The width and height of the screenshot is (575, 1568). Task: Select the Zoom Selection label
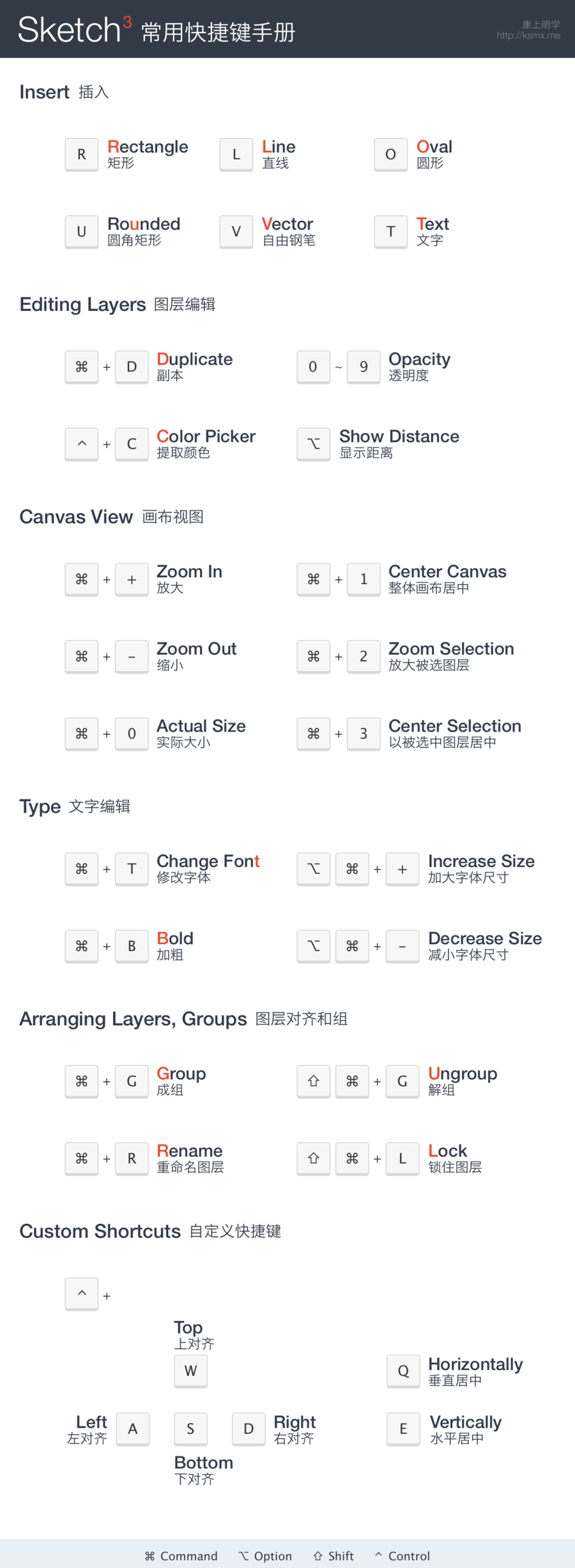pyautogui.click(x=451, y=649)
